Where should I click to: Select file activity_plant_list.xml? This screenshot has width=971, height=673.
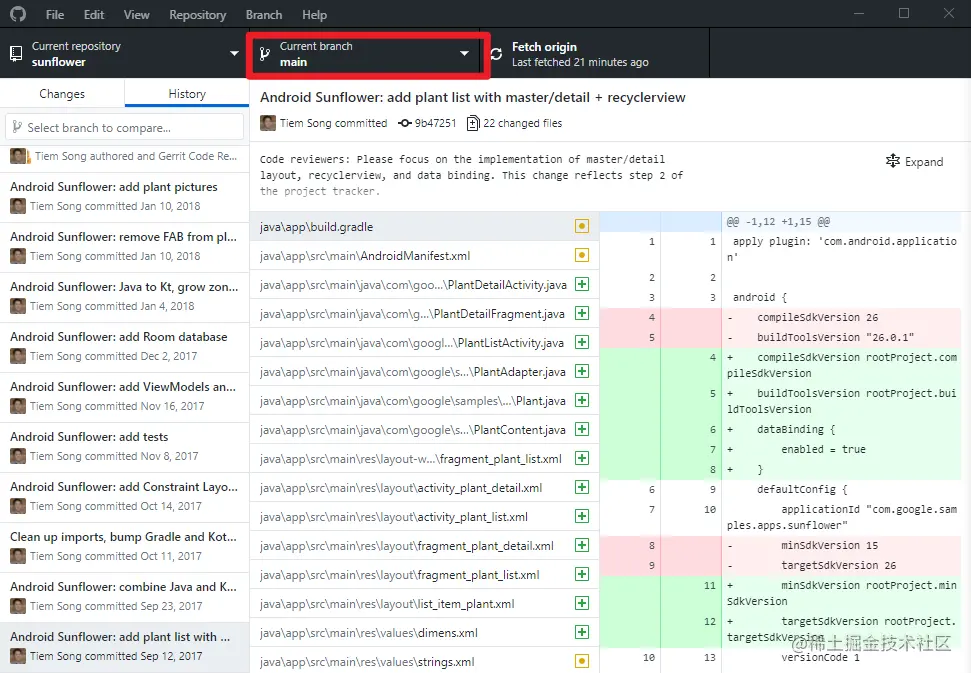(x=424, y=517)
